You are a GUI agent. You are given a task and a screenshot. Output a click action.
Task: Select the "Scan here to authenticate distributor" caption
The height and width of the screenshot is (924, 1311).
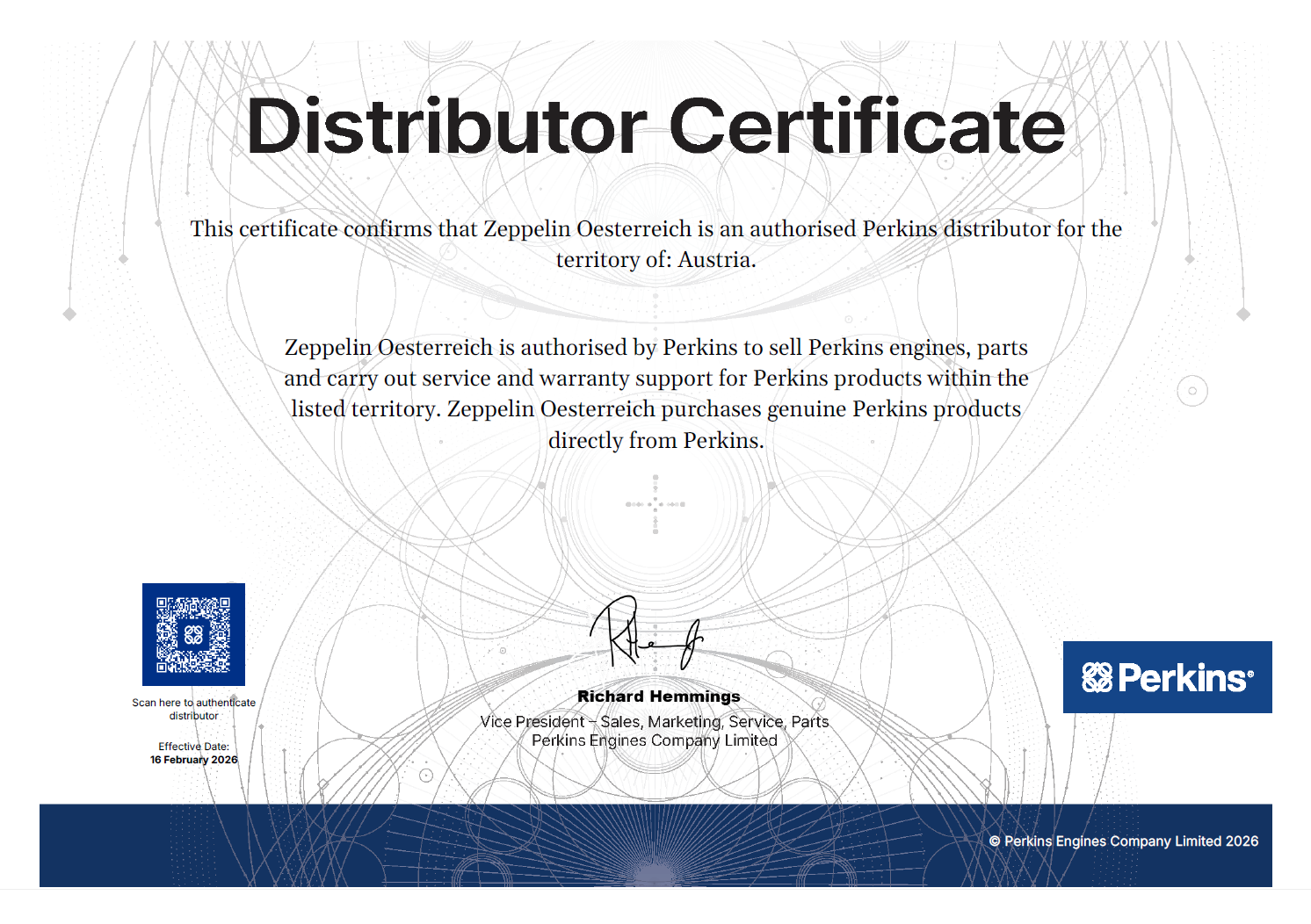193,709
